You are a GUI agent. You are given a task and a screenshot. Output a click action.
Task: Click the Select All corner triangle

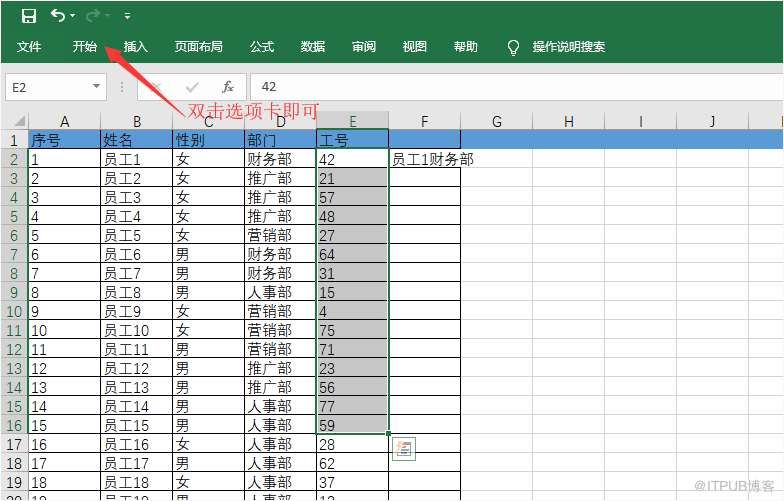click(x=14, y=122)
